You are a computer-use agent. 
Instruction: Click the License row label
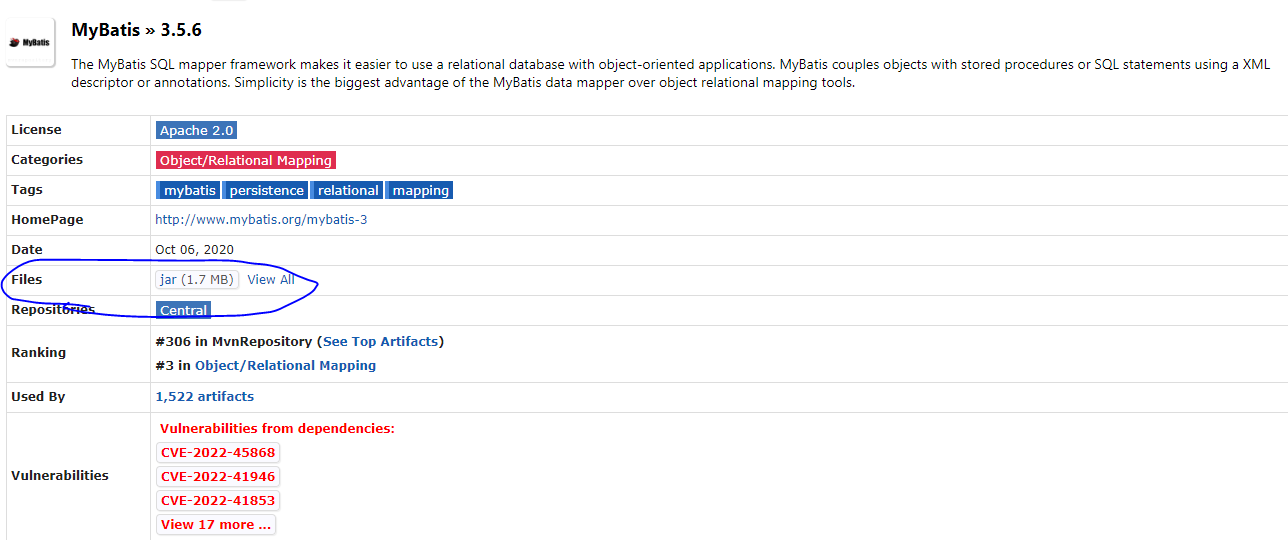[x=36, y=129]
